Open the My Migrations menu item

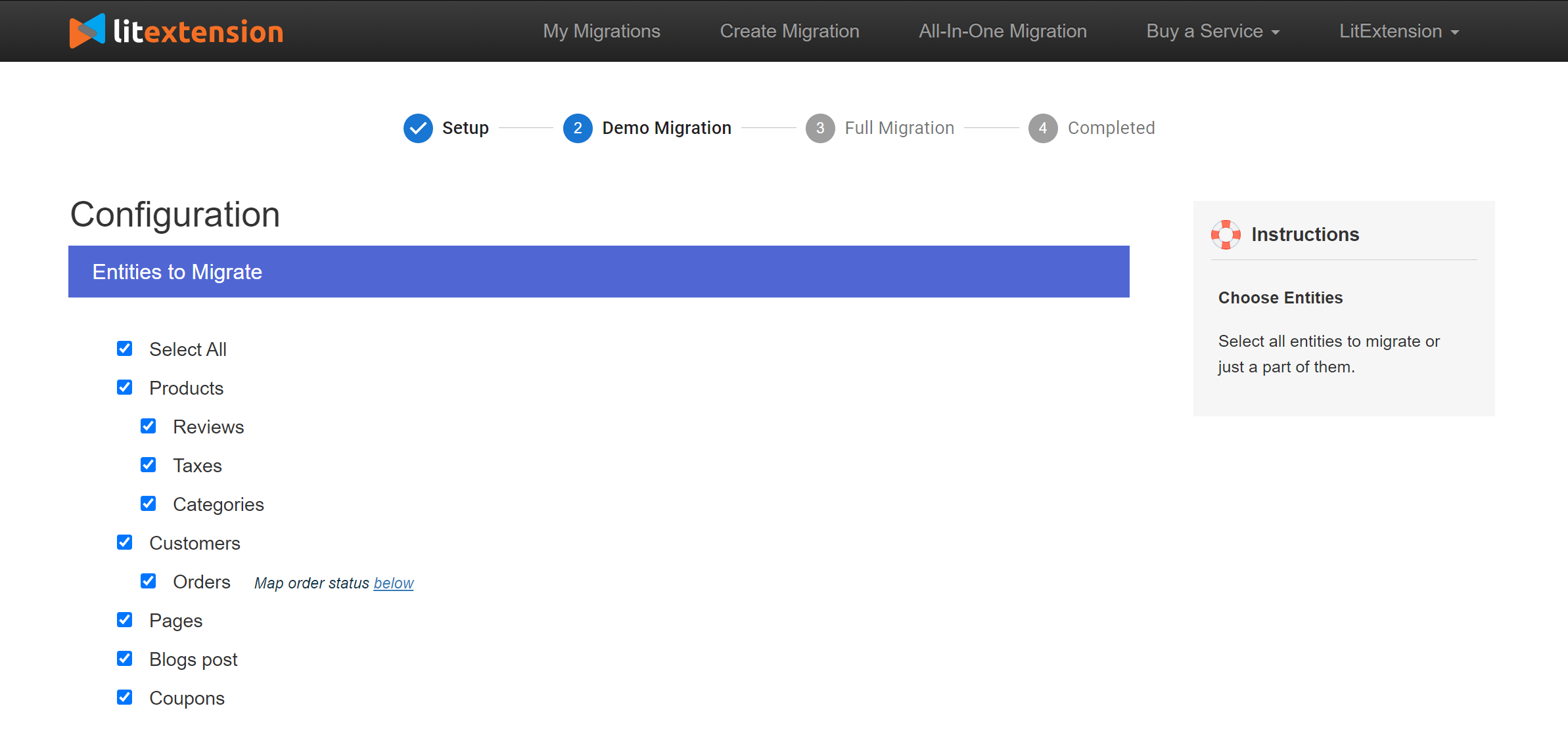pyautogui.click(x=602, y=31)
